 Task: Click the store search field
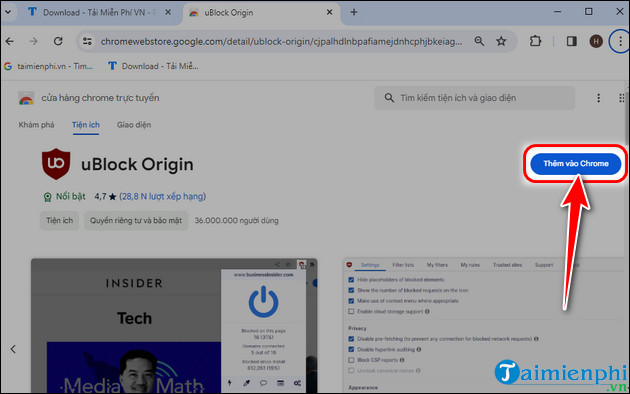coord(475,98)
